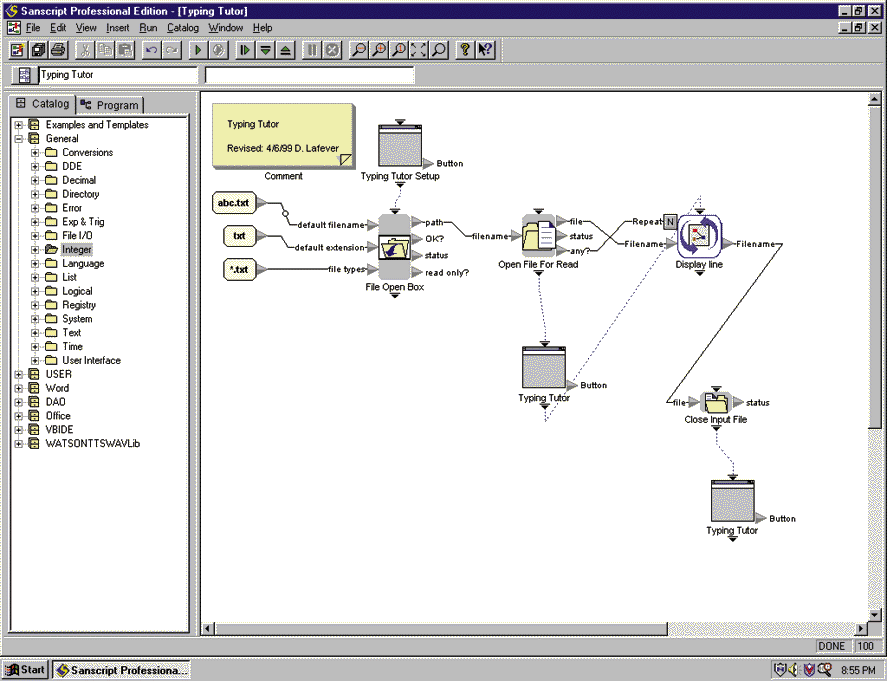Select the File Open Box node icon
This screenshot has height=681, width=887.
[x=395, y=247]
